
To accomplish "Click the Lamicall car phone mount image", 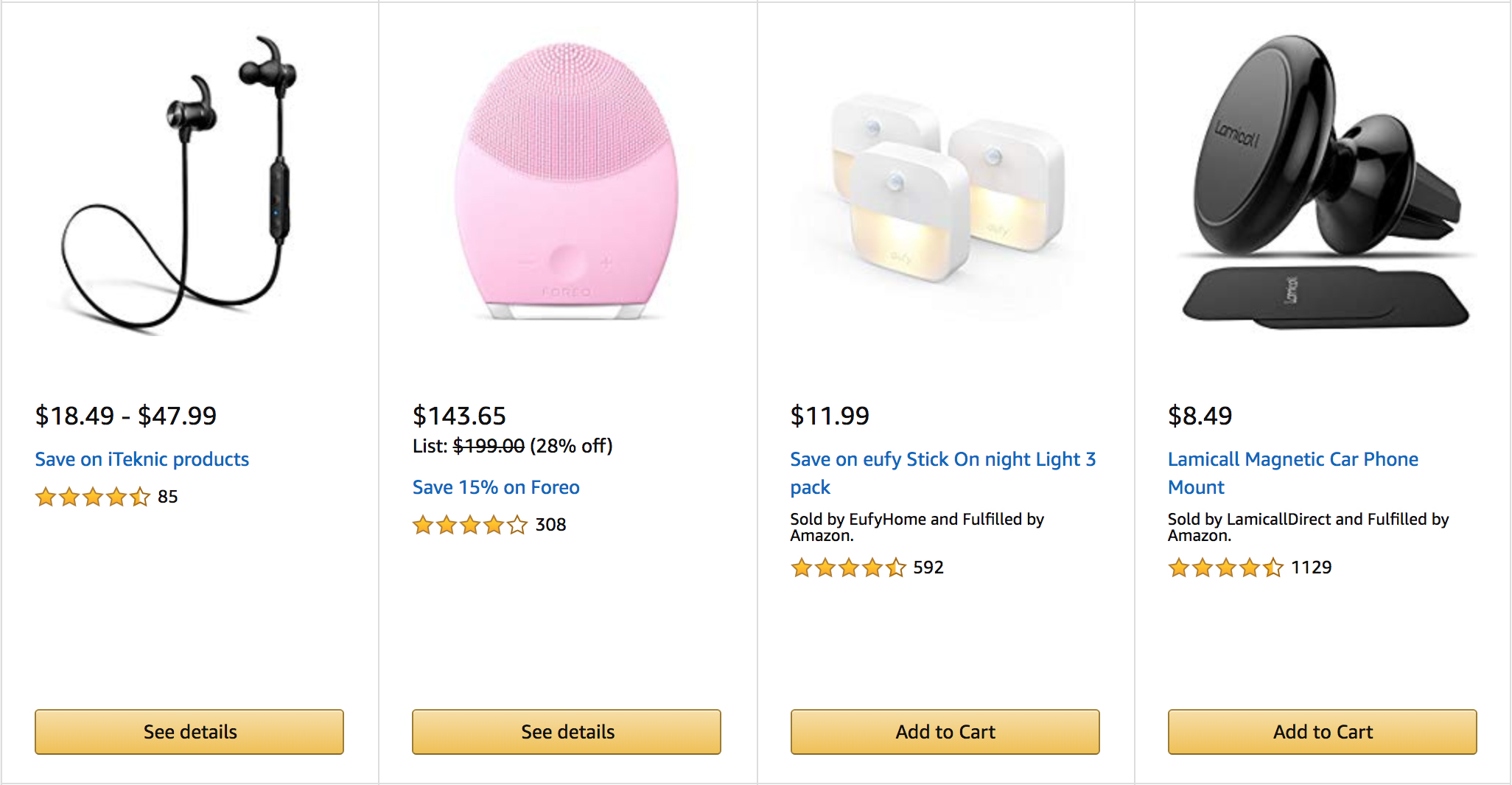I will [1323, 184].
